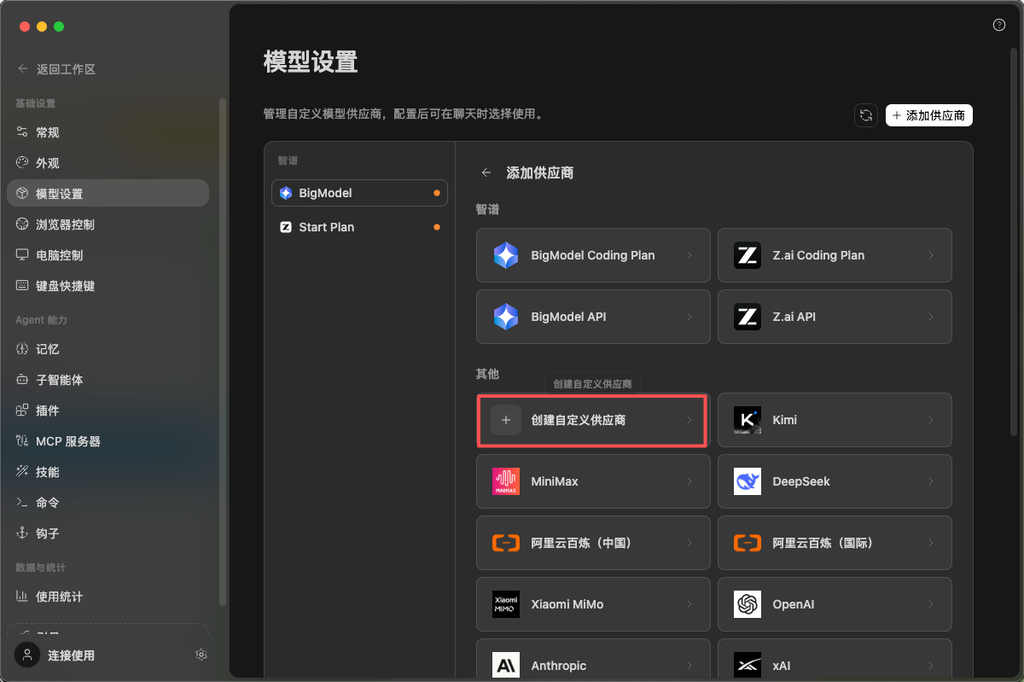Select the xAI provider card
The height and width of the screenshot is (682, 1024).
click(835, 660)
